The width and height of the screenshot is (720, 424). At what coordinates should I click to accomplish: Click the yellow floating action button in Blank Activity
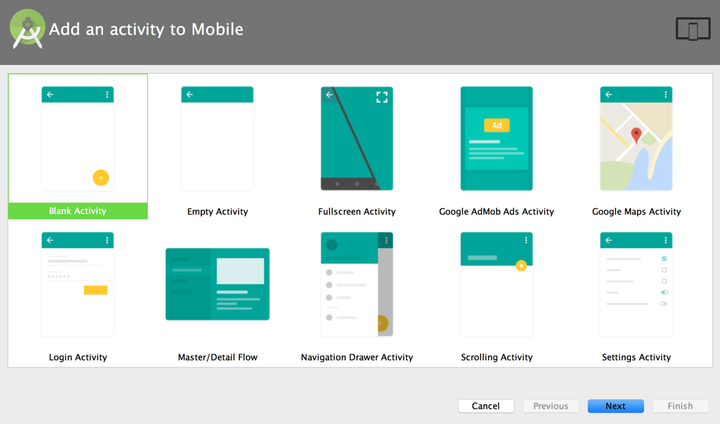tap(100, 178)
